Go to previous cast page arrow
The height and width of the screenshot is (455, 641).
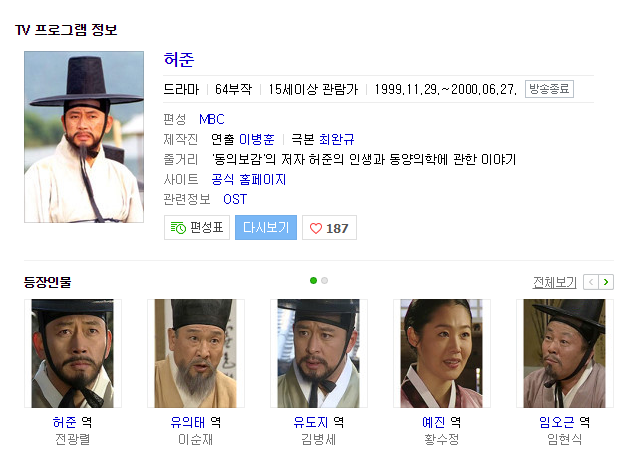(591, 282)
